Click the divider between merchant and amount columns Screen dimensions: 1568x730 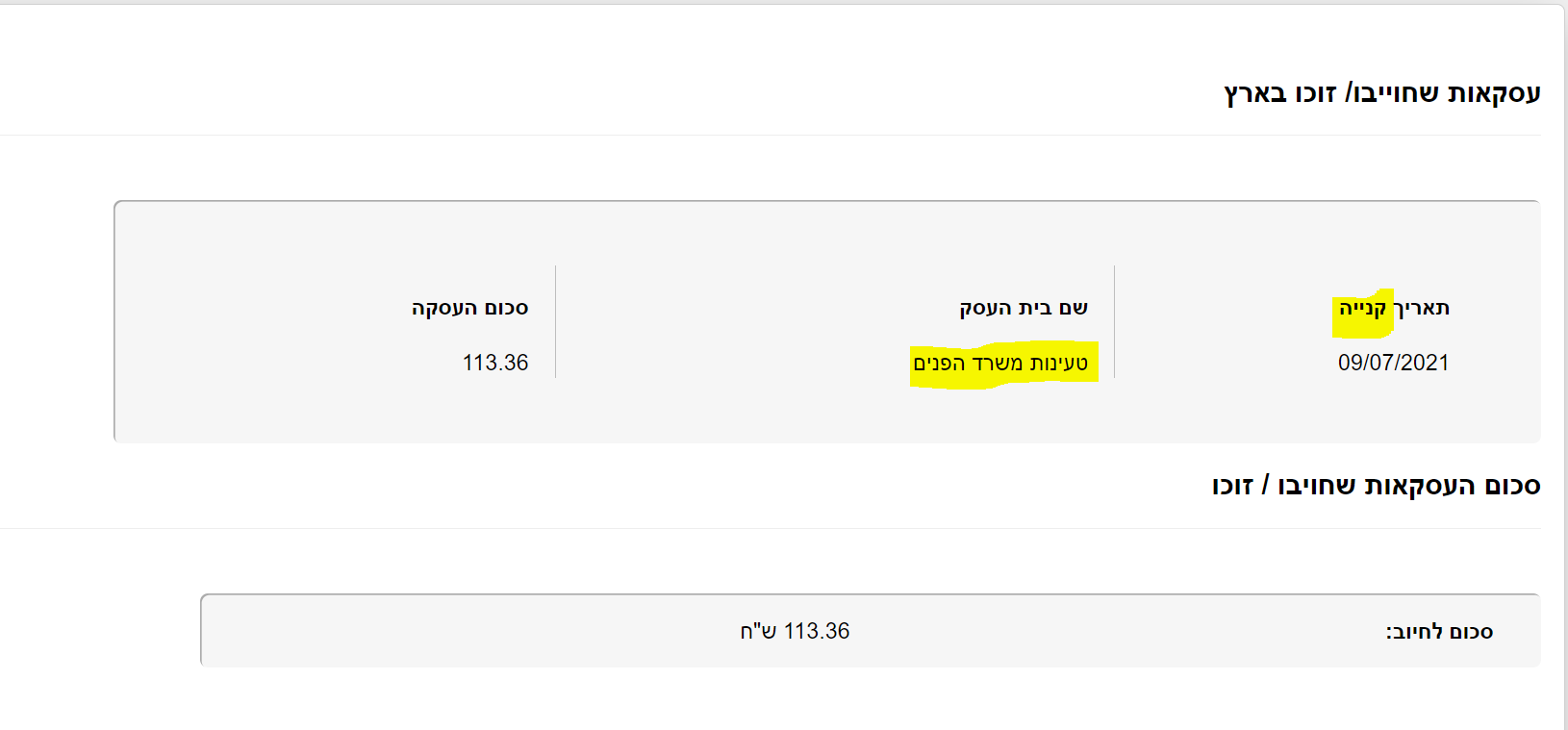pos(555,322)
